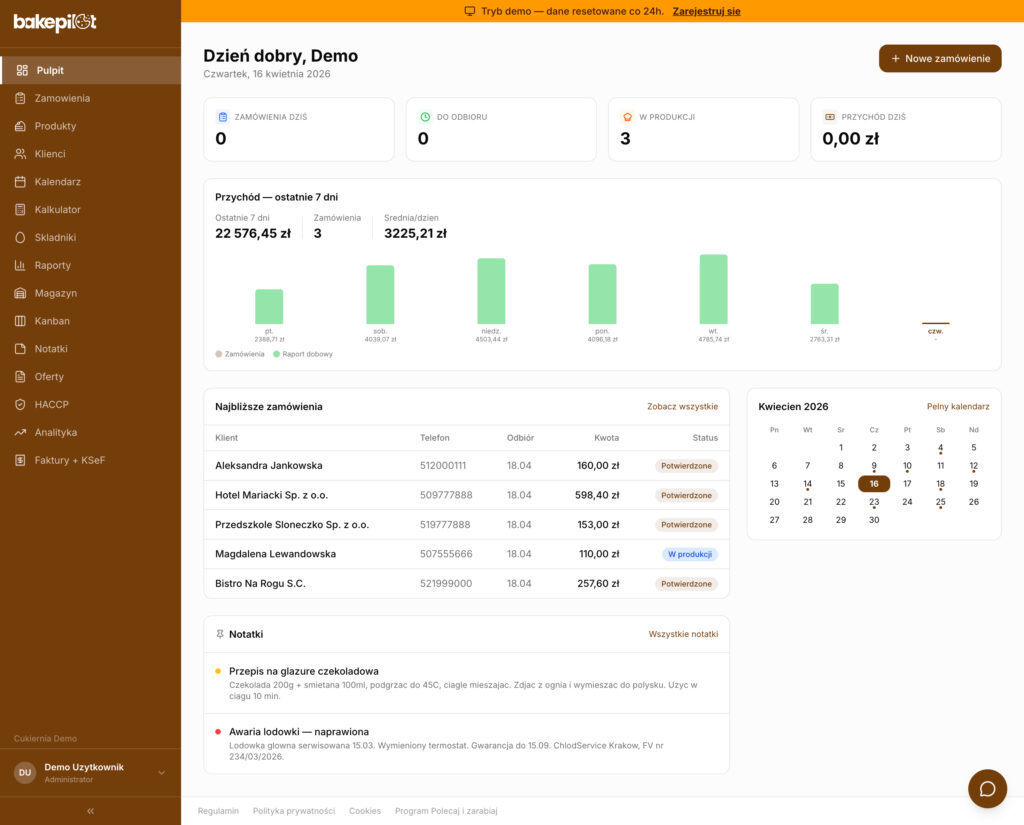
Task: Click the niedz. revenue bar in chart
Action: 491,291
